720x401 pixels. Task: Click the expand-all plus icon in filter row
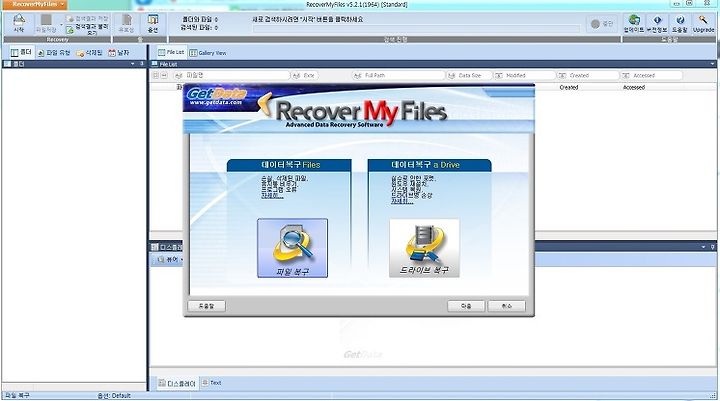tap(155, 75)
